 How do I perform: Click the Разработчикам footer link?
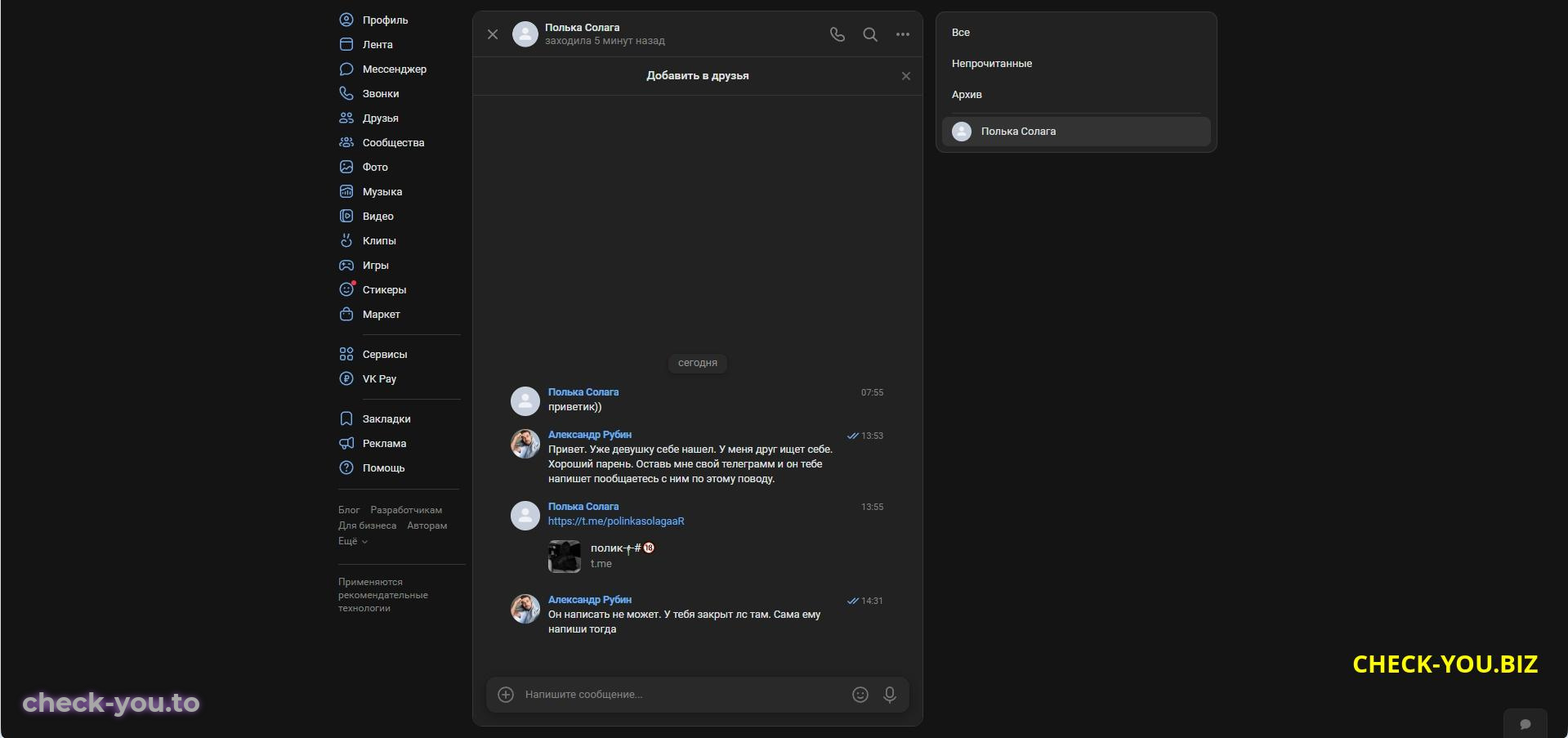click(x=406, y=510)
